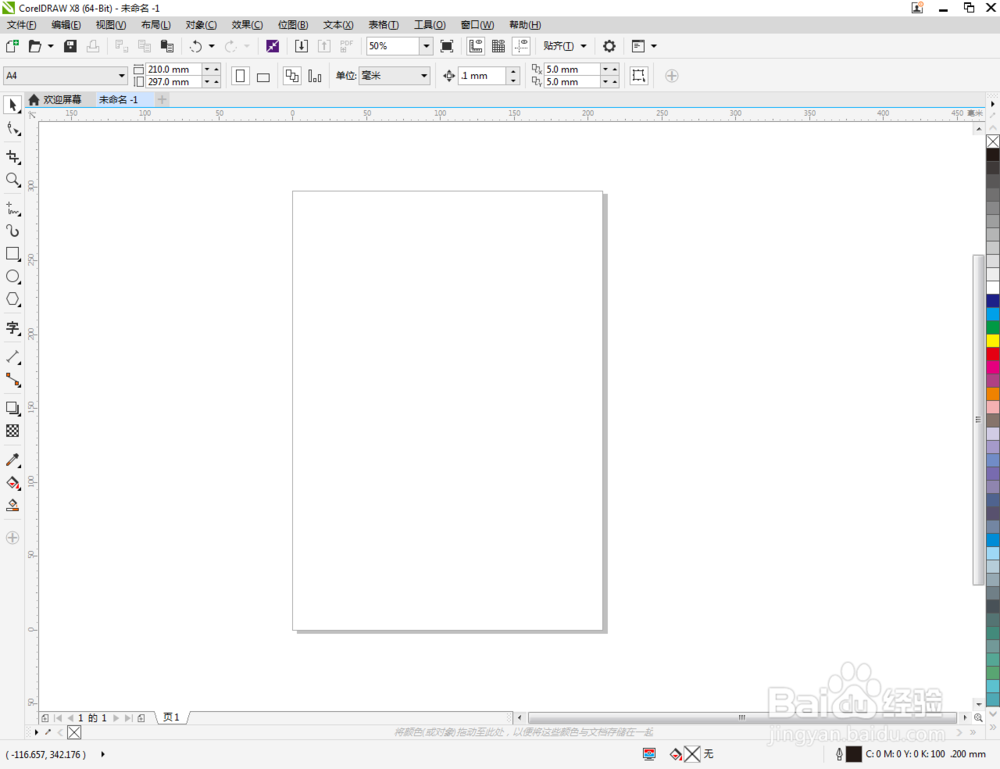Expand the A4 page size dropdown
The height and width of the screenshot is (769, 1000).
tap(121, 75)
